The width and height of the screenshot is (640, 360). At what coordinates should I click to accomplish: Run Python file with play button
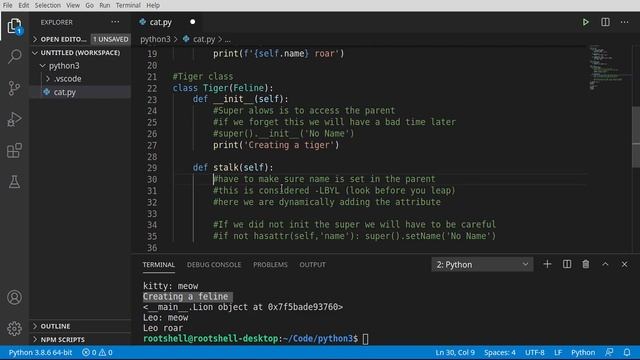[586, 22]
